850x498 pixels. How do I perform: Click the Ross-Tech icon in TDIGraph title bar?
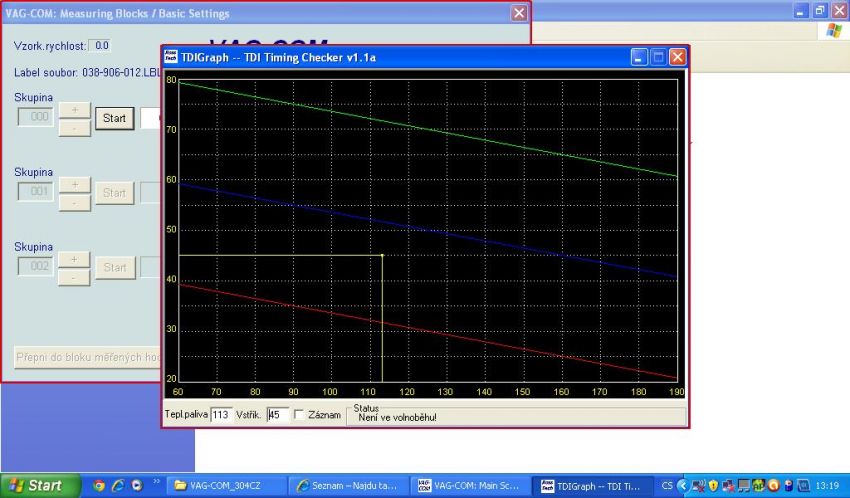coord(171,57)
